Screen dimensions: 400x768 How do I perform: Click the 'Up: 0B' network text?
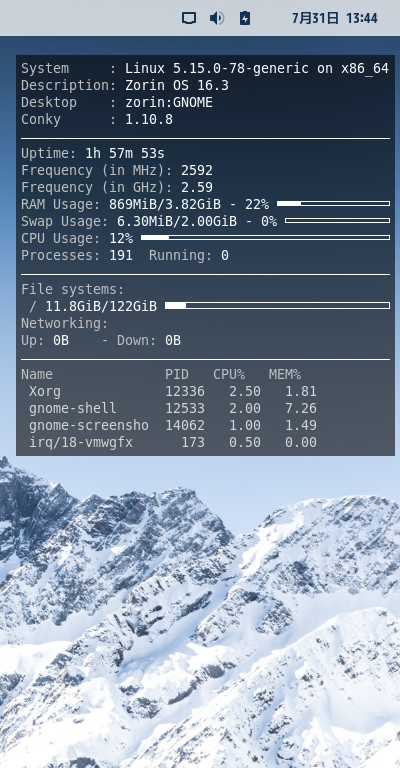(45, 340)
